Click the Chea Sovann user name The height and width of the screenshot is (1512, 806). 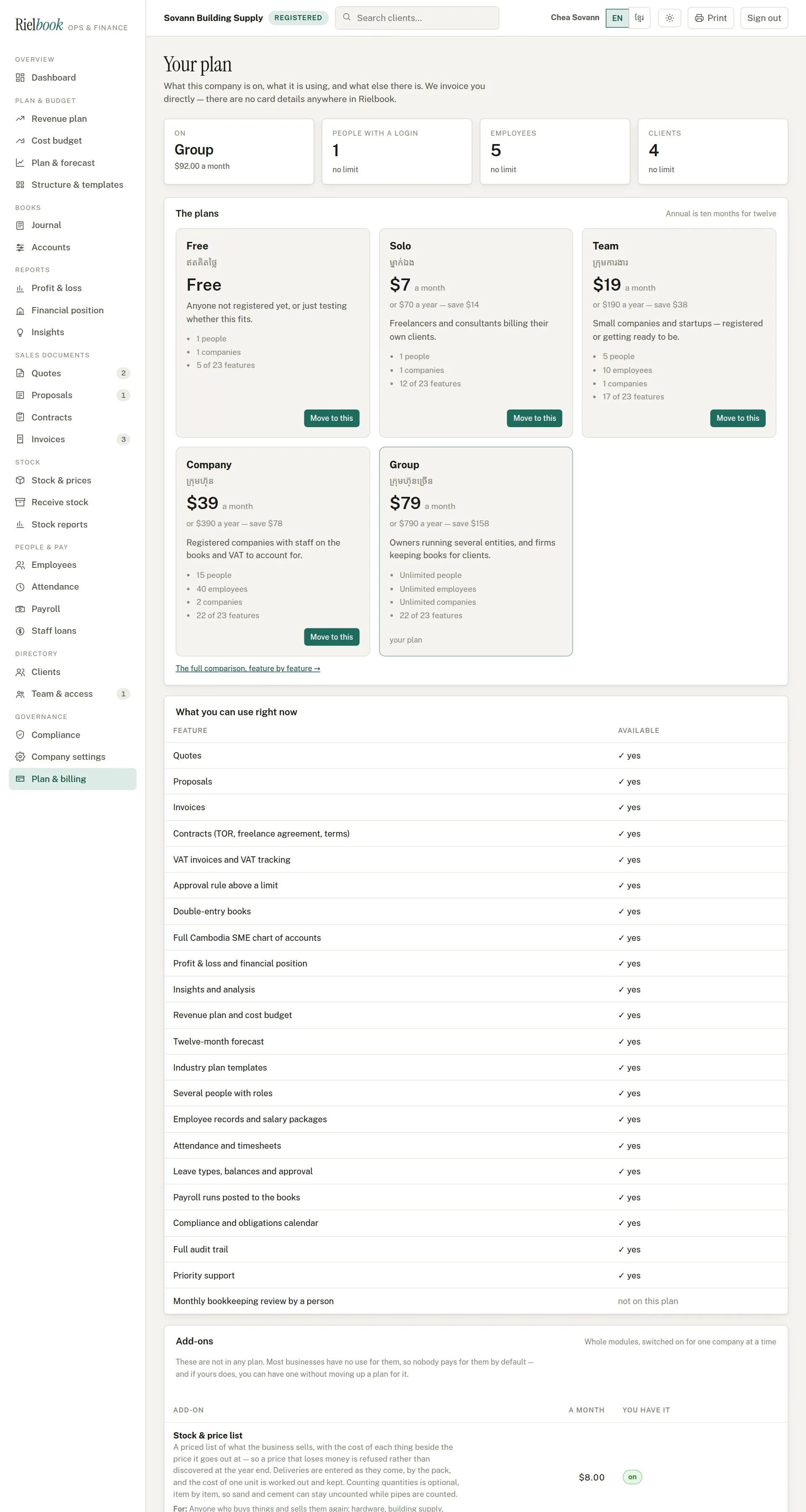[574, 18]
